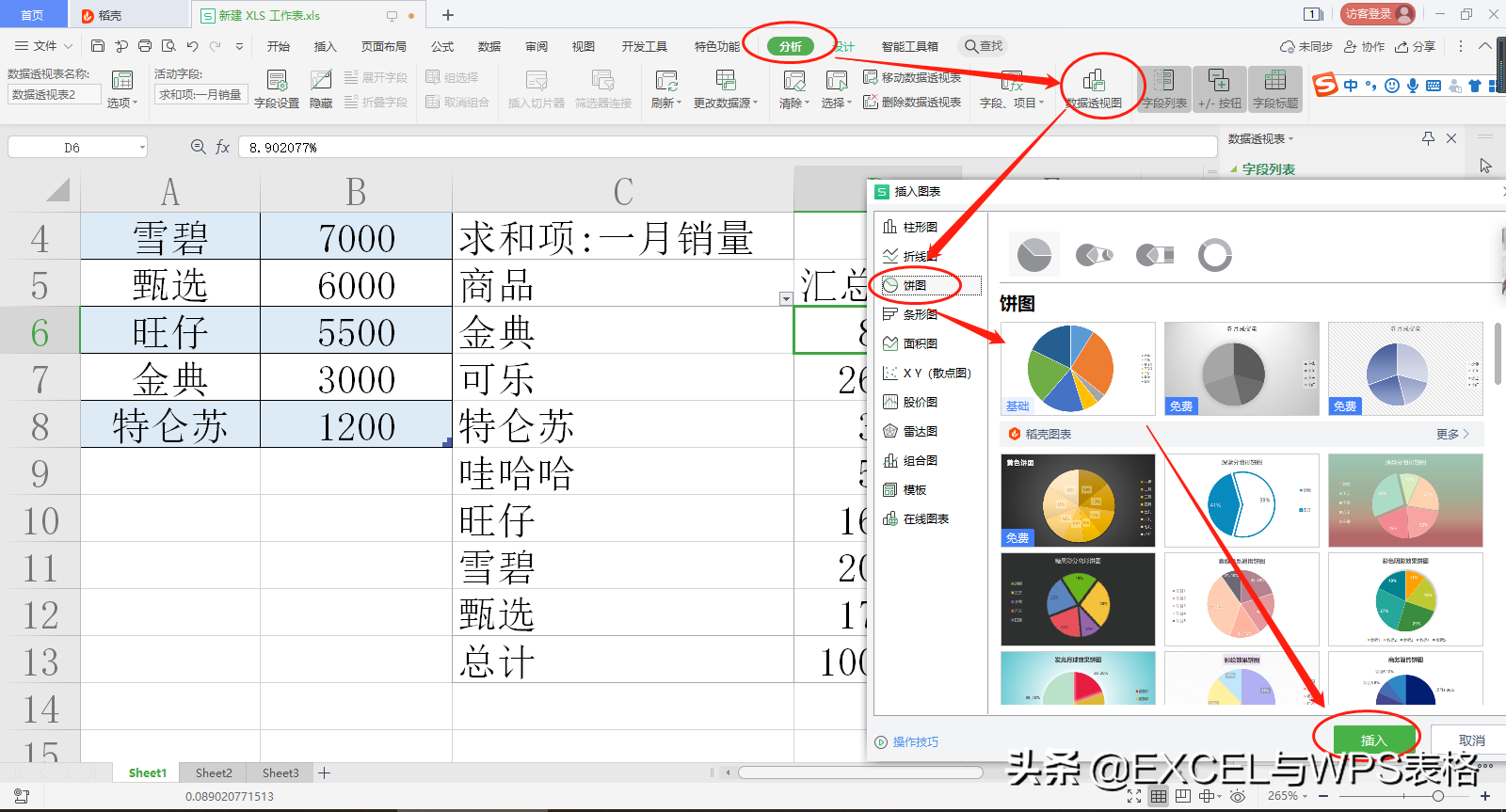The image size is (1506, 812).
Task: Open the 页面布局 ribbon tab
Action: (384, 46)
